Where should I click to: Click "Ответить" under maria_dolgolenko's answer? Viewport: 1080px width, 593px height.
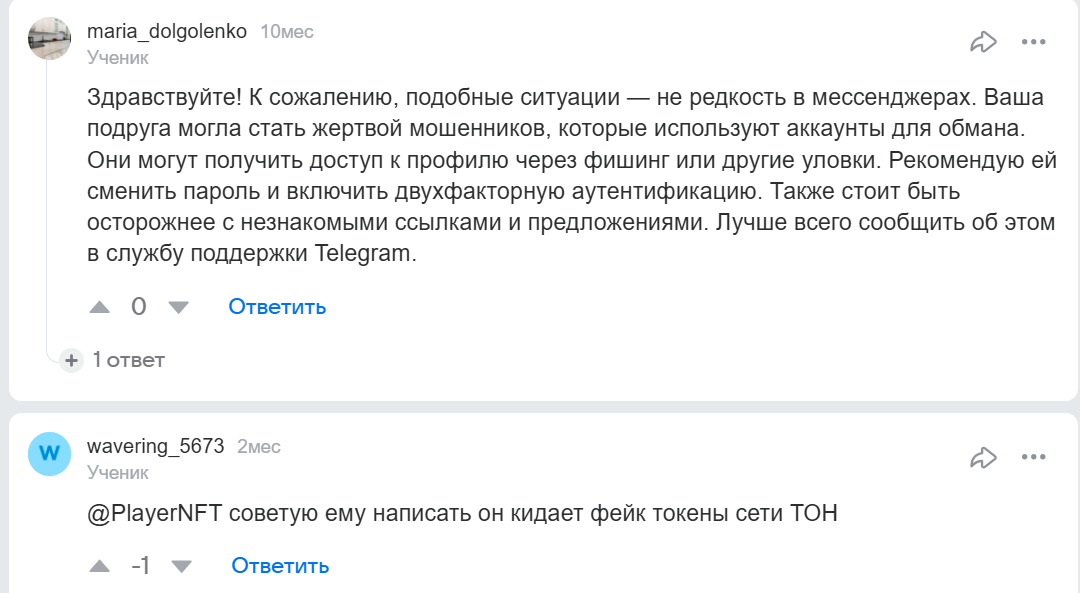click(x=277, y=307)
